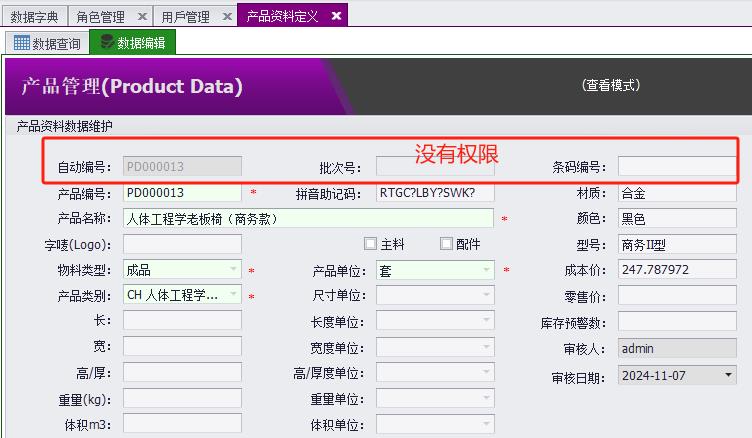Open the 审核日期 date picker arrow

727,376
